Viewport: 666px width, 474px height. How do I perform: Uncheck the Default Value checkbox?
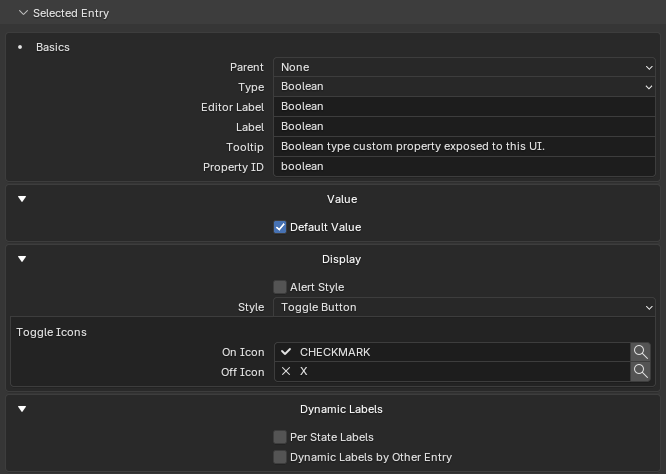point(280,227)
